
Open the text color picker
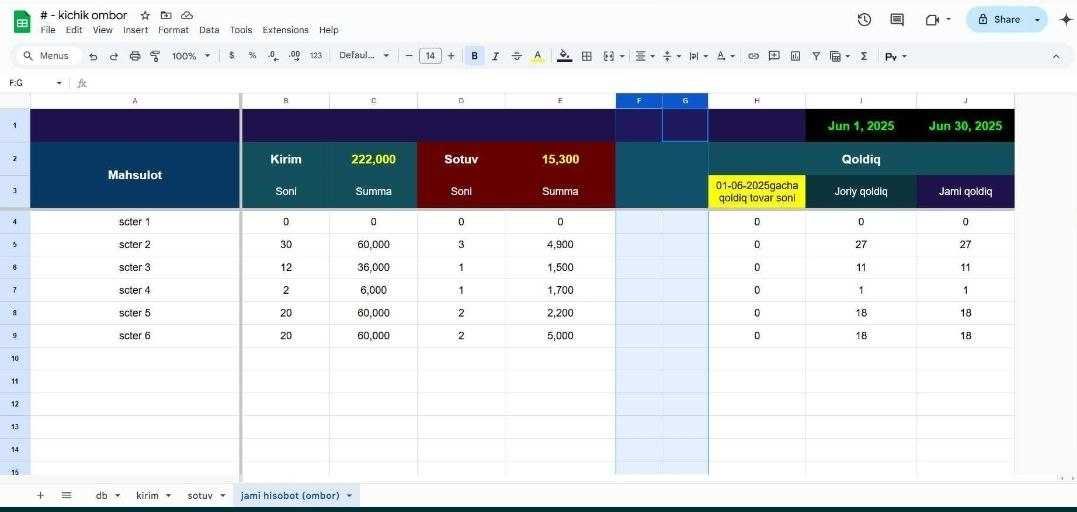(538, 56)
